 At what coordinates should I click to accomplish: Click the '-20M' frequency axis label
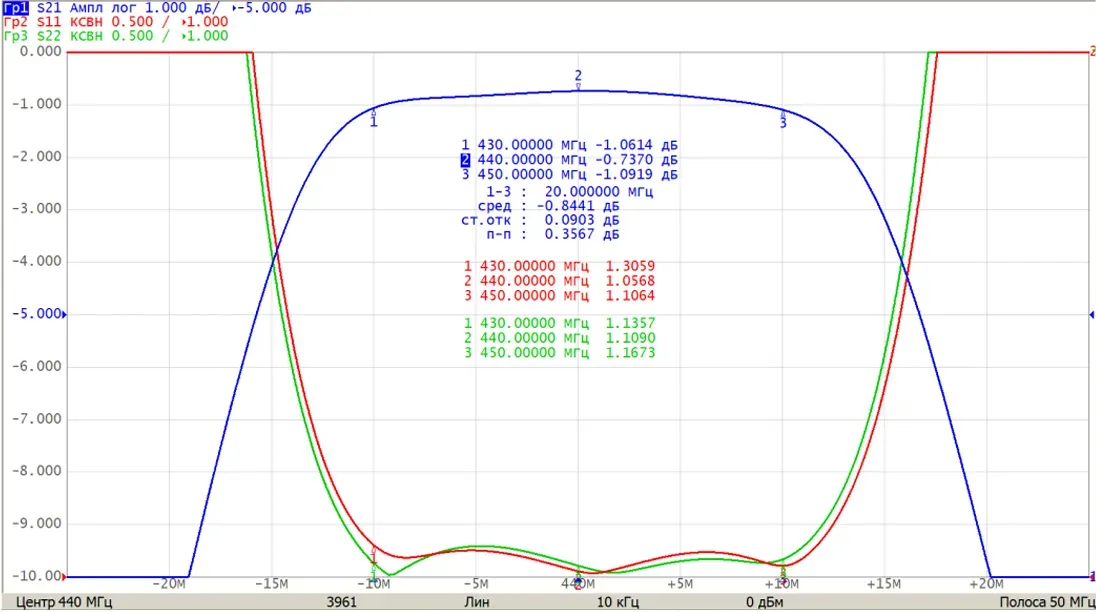[x=169, y=584]
